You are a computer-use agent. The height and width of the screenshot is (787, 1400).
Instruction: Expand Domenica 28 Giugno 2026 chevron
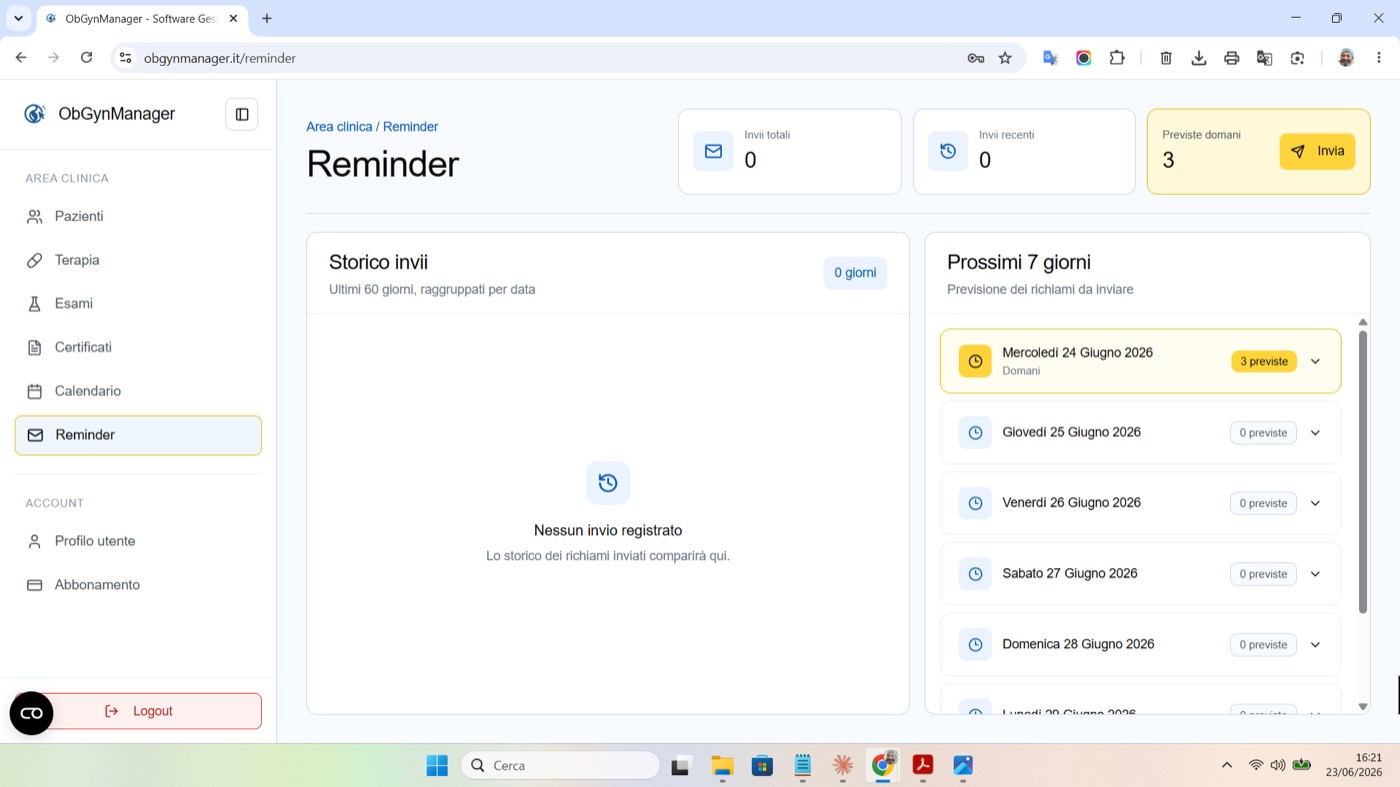(1315, 645)
